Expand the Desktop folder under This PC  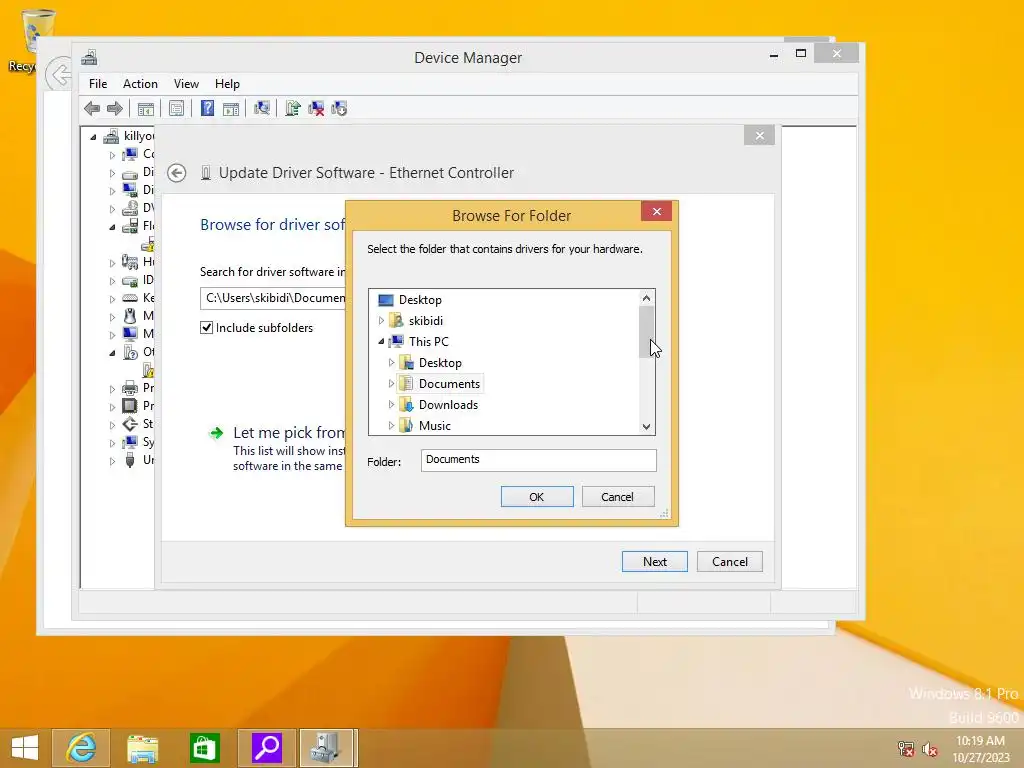pos(391,362)
